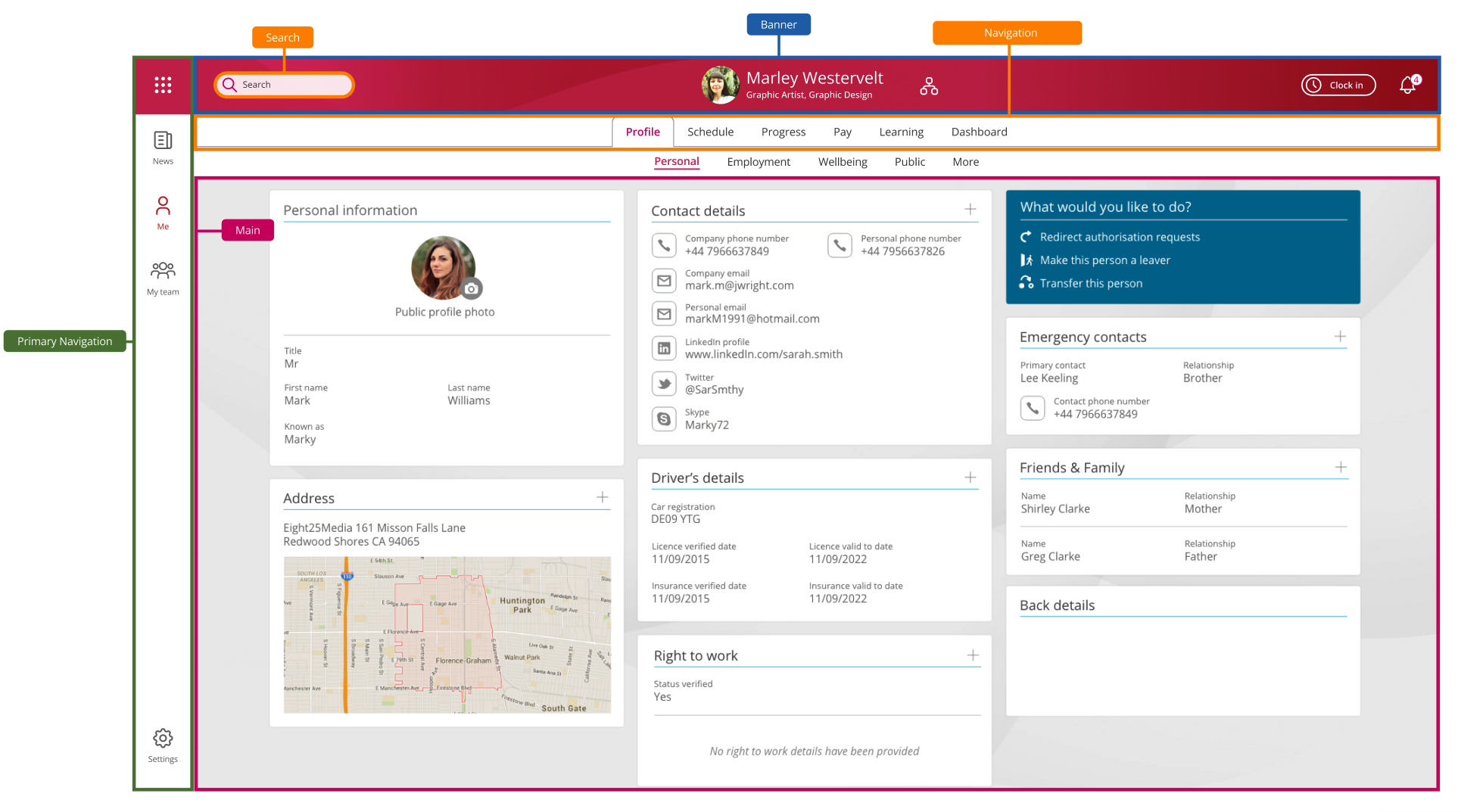Click Shirley Clarke in Friends & Family
Image resolution: width=1461 pixels, height=812 pixels.
click(1055, 509)
